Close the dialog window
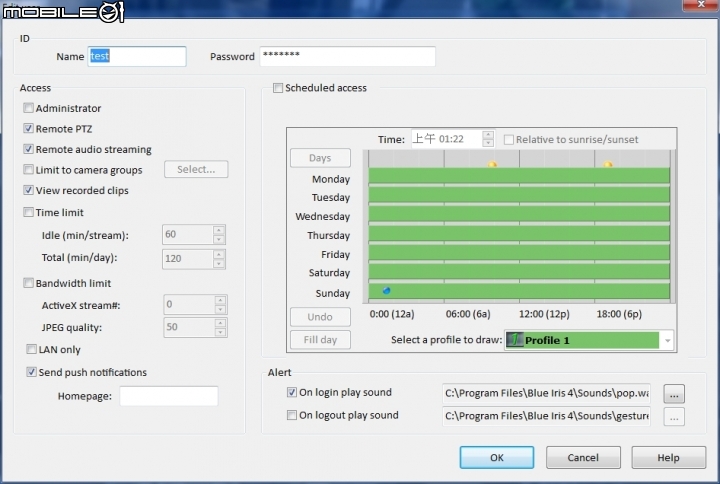Viewport: 720px width, 484px height. point(701,5)
